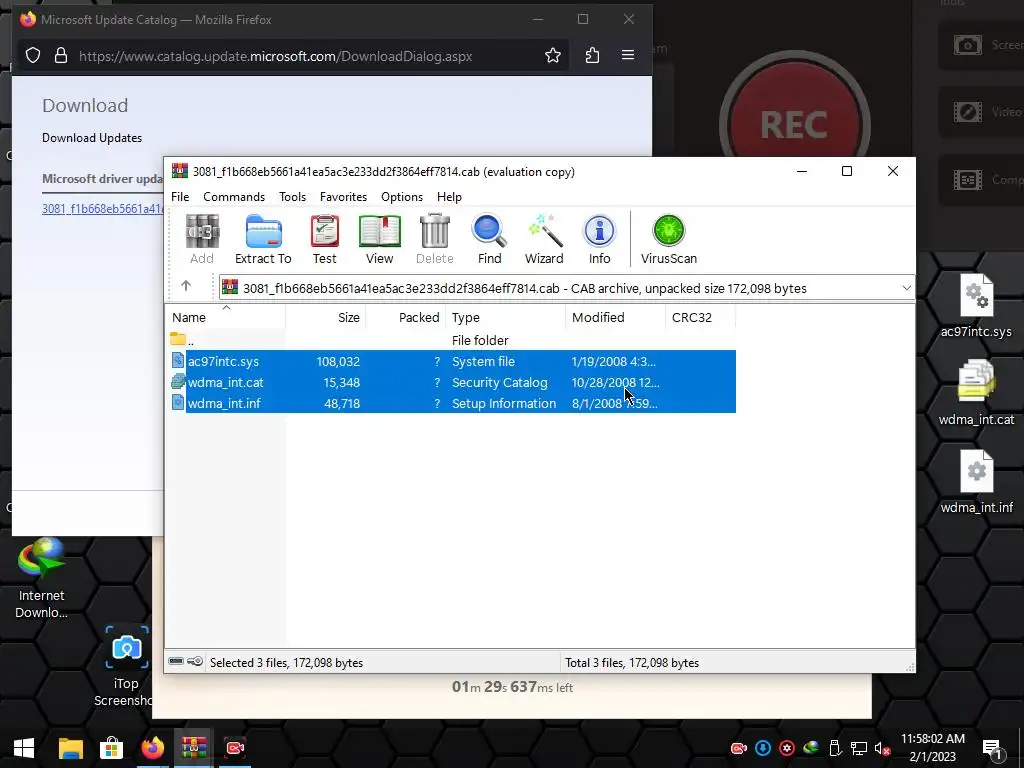The image size is (1024, 768).
Task: Click the Screenshot camera tool in recorder
Action: tap(968, 45)
